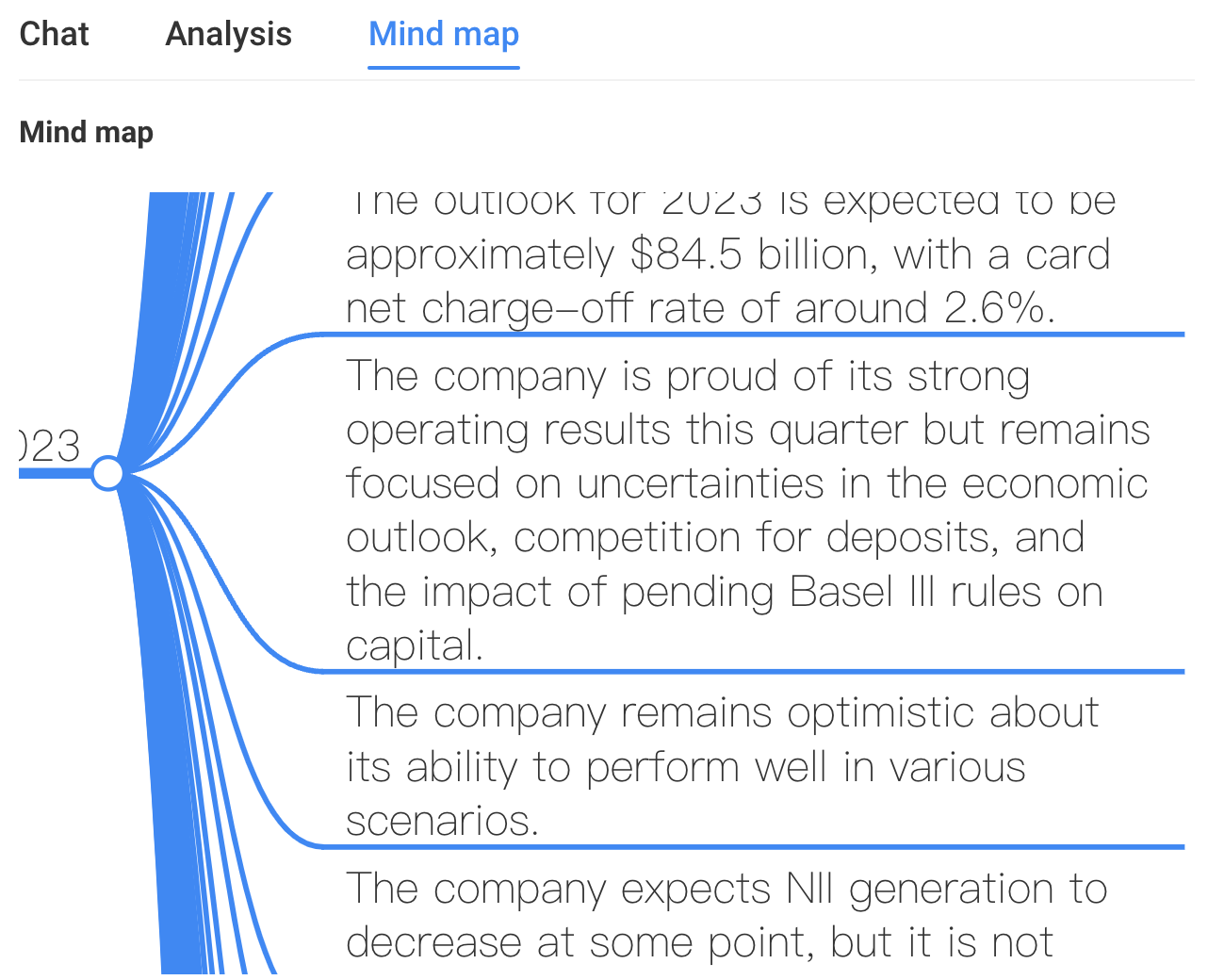The image size is (1208, 980).
Task: Click the underline beneath the scenarios node
Action: point(754,847)
